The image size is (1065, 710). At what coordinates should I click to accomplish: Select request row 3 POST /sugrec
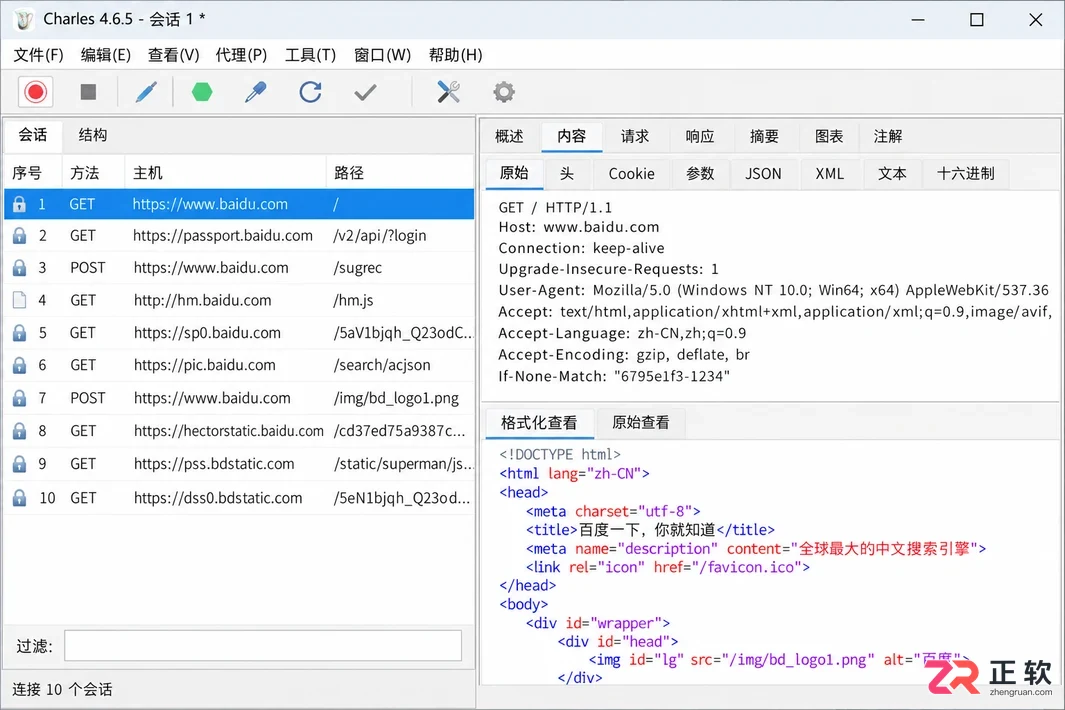click(x=239, y=268)
